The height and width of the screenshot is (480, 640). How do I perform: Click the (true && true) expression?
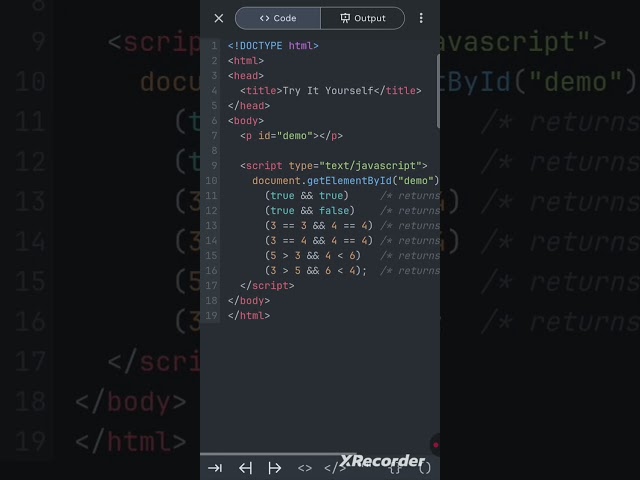point(307,196)
